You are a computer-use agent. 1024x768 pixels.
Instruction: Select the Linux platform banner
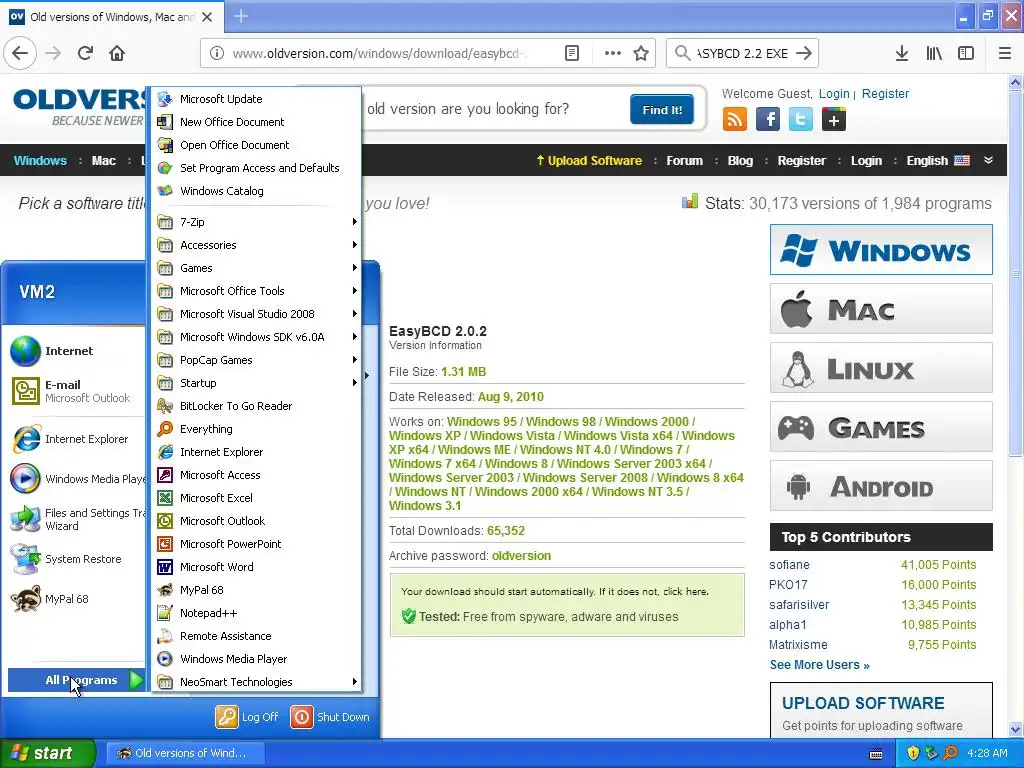coord(881,368)
